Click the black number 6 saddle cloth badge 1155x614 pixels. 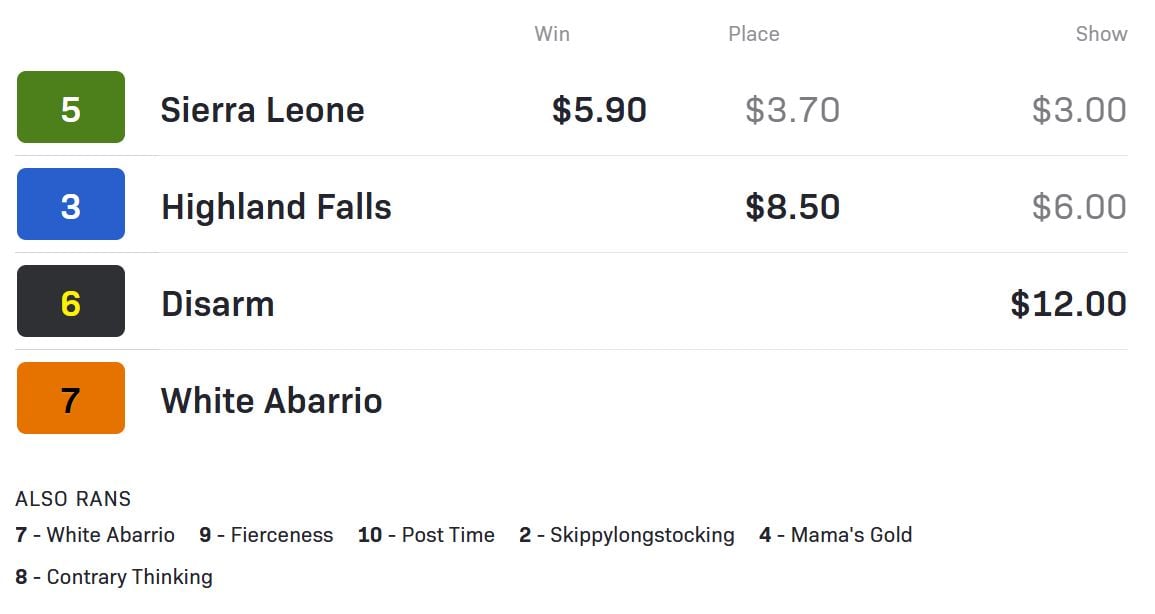tap(71, 301)
